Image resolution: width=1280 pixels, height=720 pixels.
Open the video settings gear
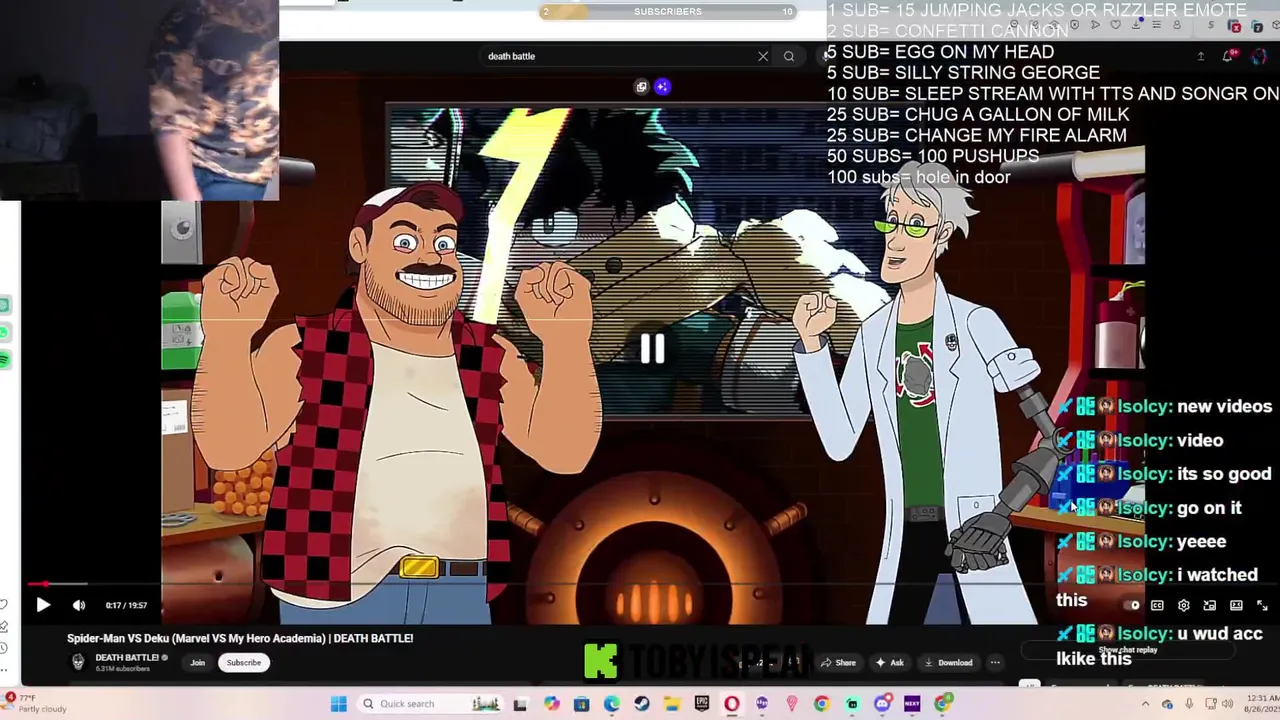click(1183, 605)
